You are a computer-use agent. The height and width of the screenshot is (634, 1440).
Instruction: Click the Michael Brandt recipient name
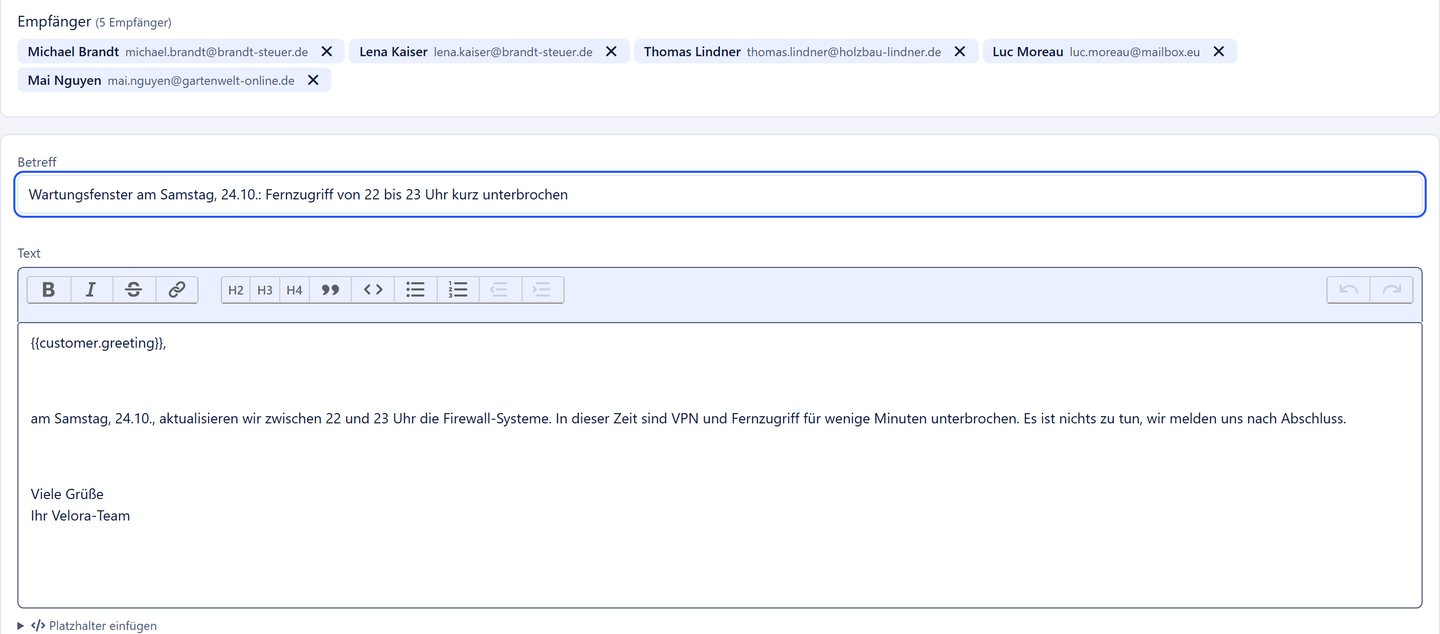[73, 51]
